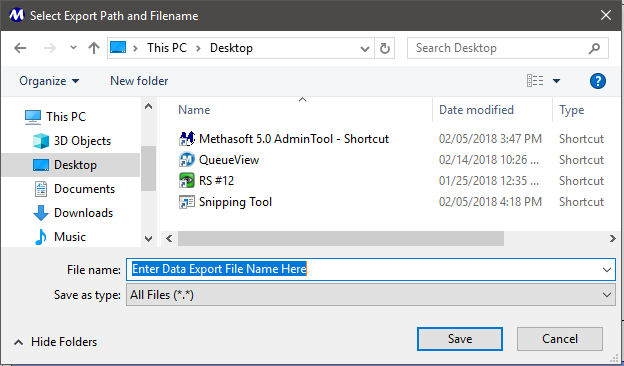This screenshot has height=366, width=624.
Task: Click the 3D Objects cube icon
Action: [41, 141]
